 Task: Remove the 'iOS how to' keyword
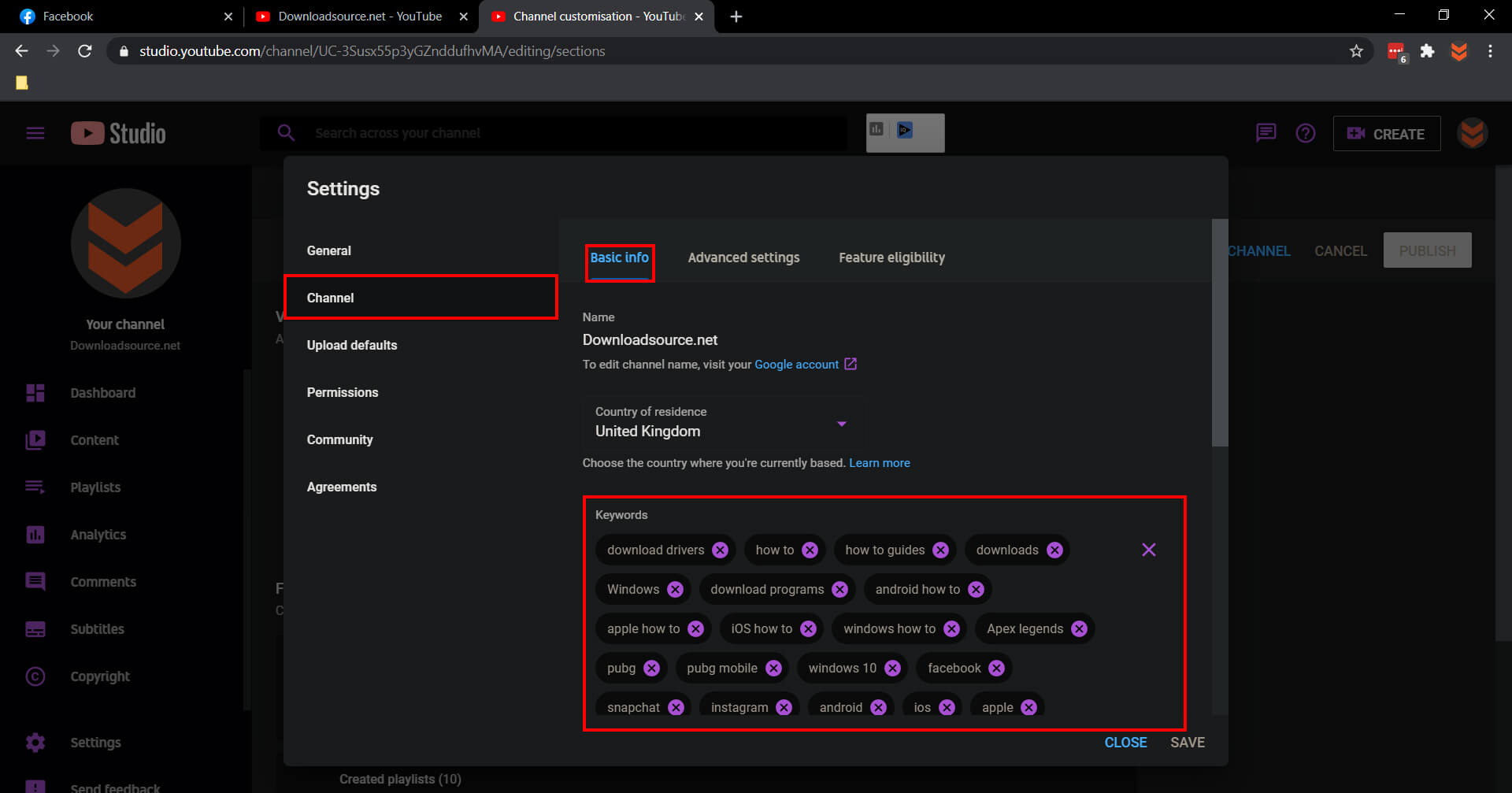808,628
